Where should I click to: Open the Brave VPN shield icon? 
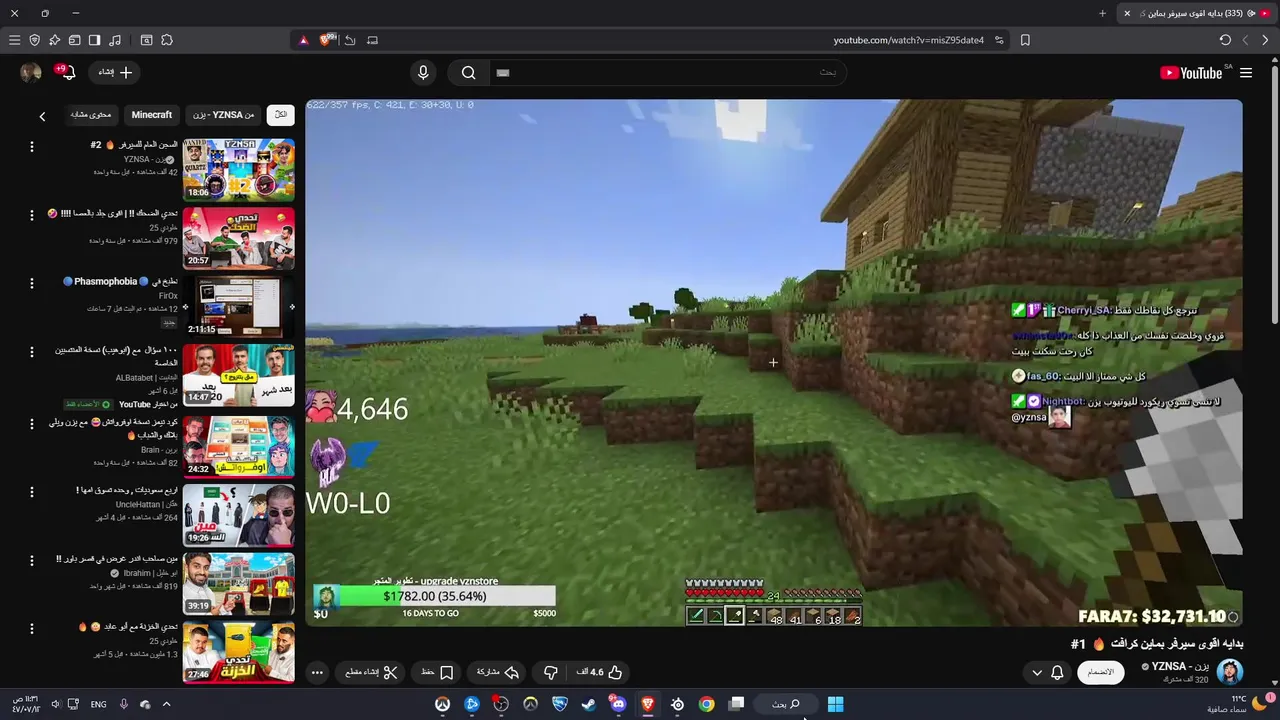pos(35,40)
